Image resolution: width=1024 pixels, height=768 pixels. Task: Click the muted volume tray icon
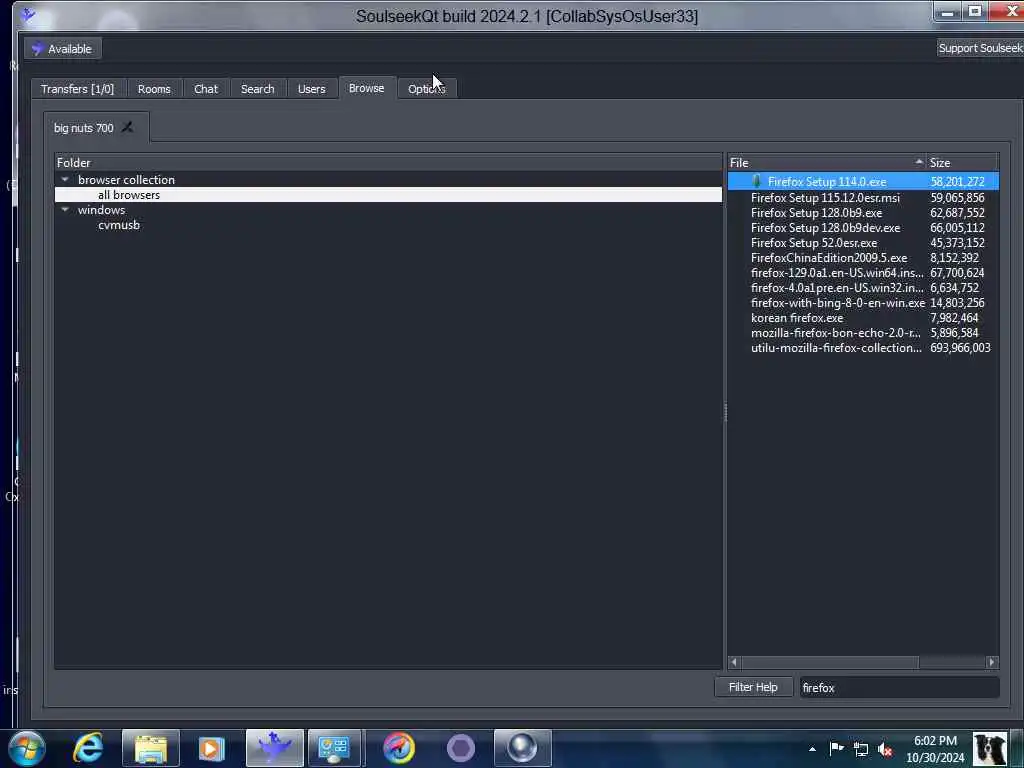[886, 749]
